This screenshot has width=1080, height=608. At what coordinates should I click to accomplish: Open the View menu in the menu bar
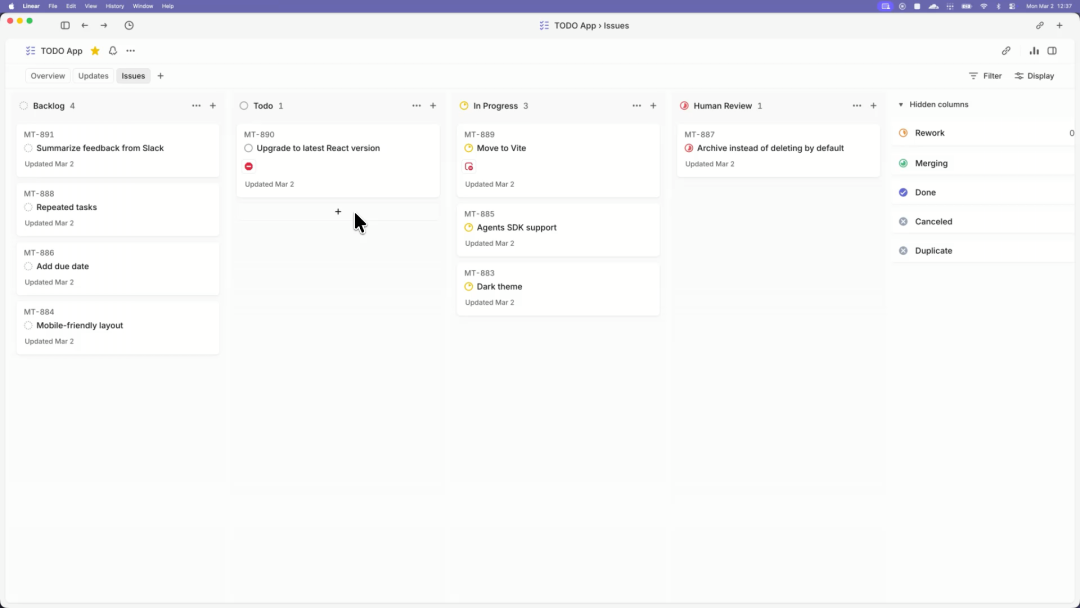(89, 6)
